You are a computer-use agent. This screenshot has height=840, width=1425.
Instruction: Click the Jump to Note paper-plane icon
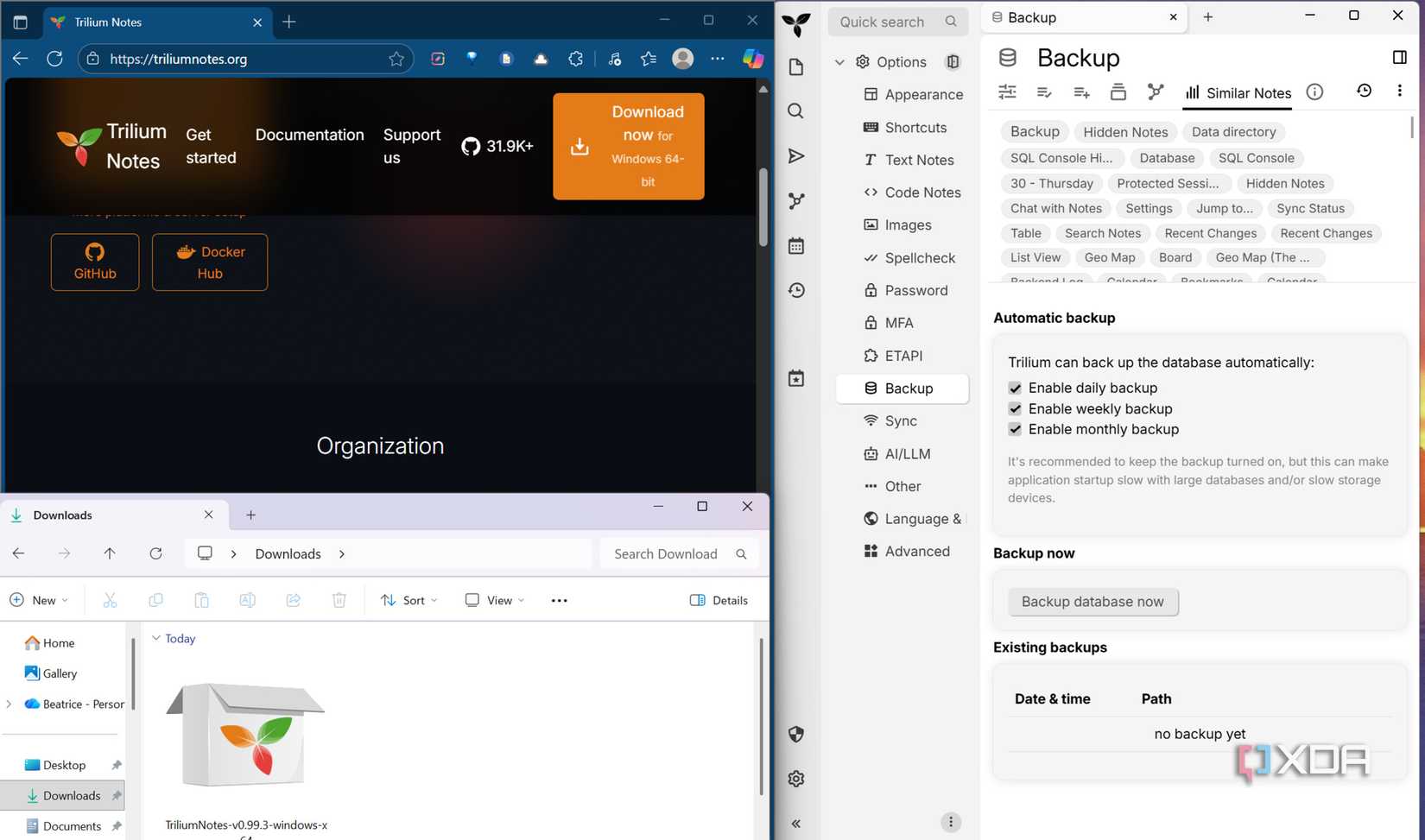[x=795, y=156]
